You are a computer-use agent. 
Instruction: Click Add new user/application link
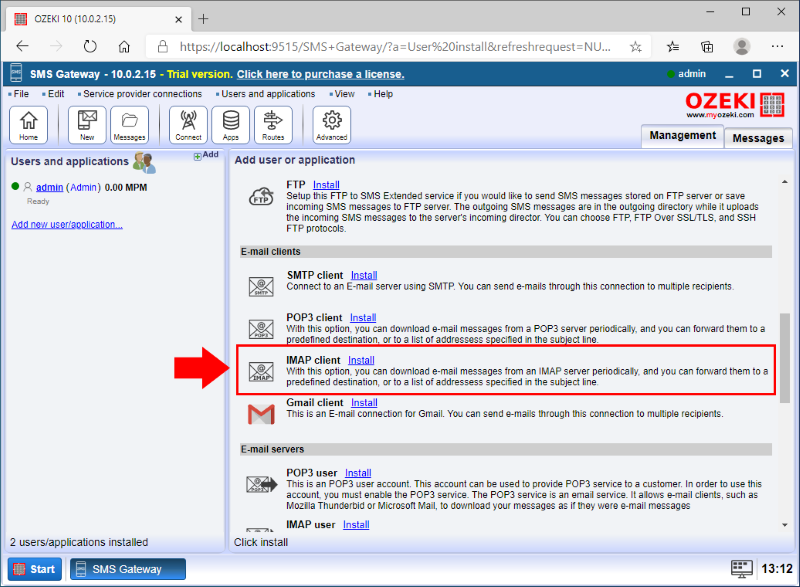67,224
